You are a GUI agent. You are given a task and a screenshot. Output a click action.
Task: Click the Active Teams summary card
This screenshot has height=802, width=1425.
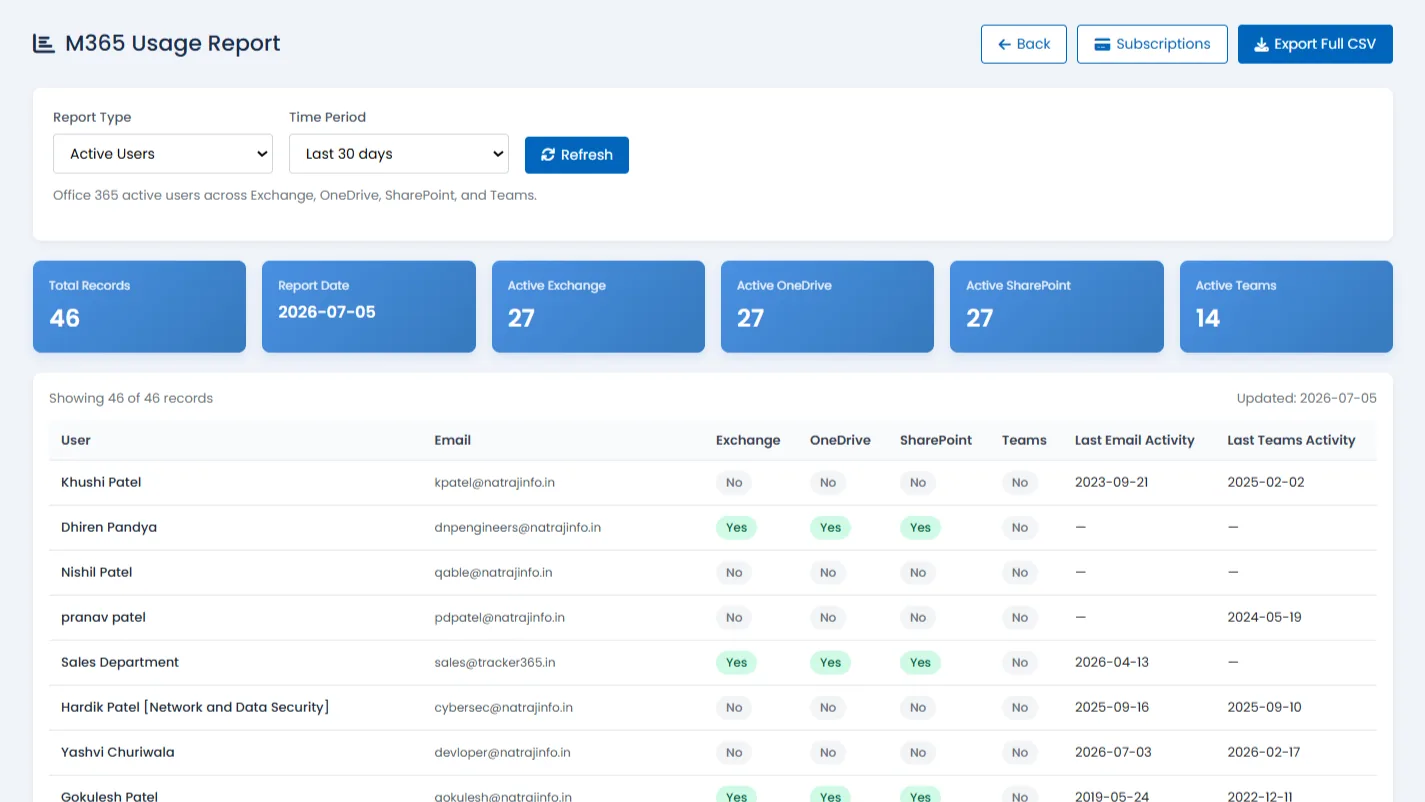[1286, 306]
